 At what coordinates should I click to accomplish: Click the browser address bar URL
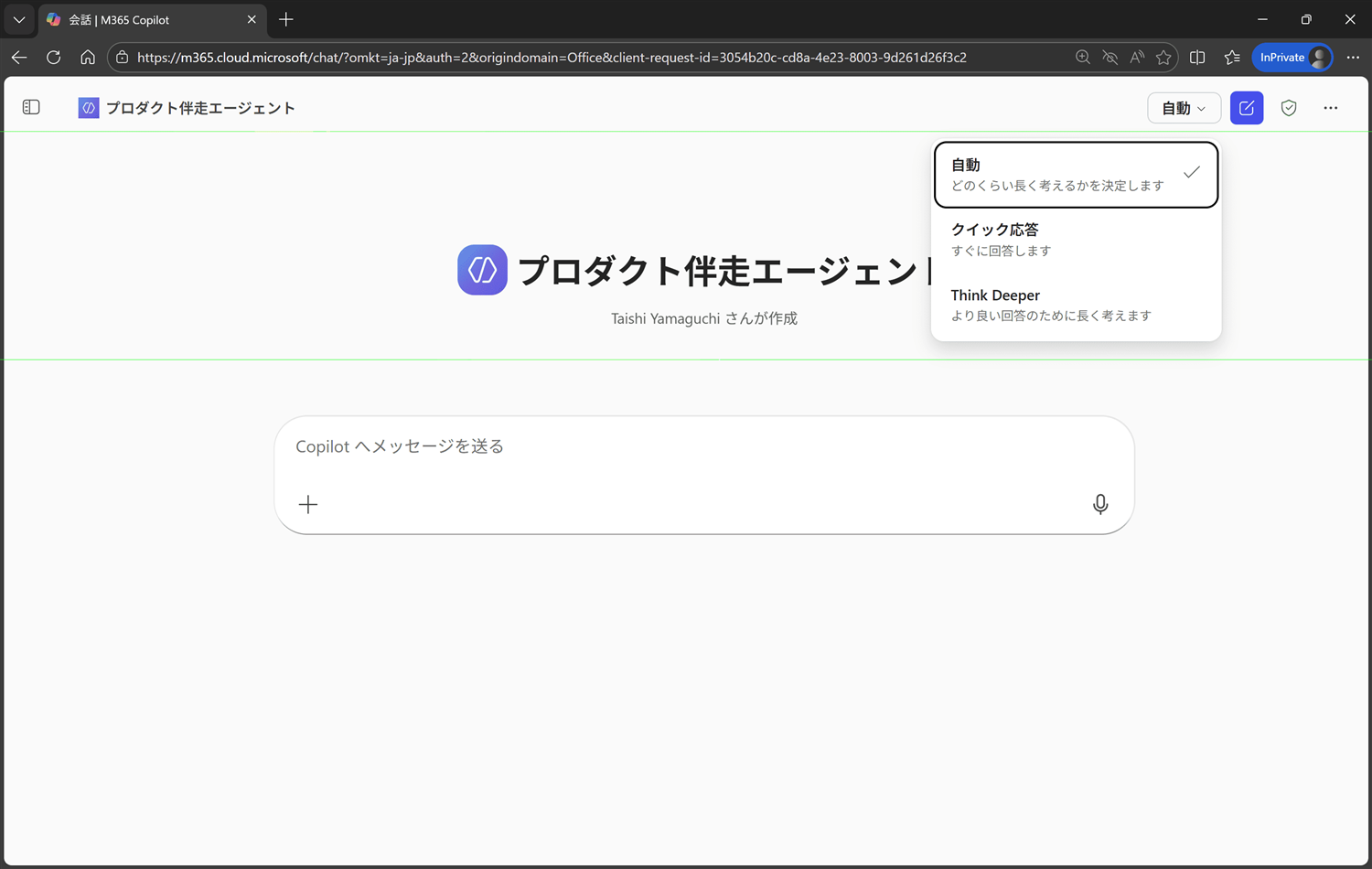pyautogui.click(x=552, y=57)
